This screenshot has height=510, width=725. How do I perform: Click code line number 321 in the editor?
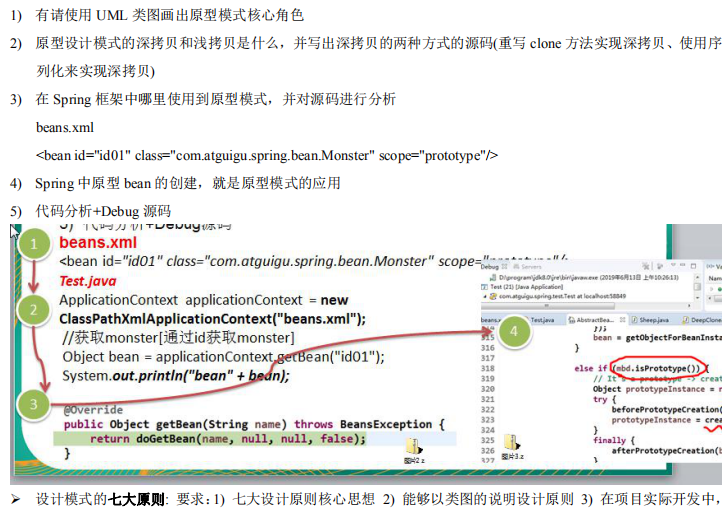click(x=488, y=399)
